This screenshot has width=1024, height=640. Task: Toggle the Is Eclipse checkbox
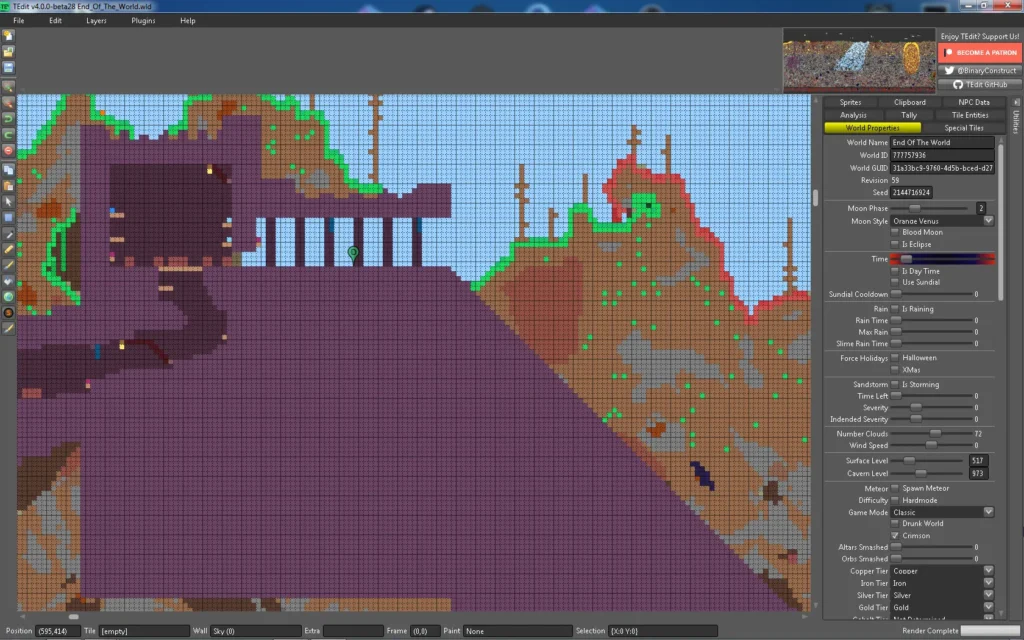click(x=895, y=244)
